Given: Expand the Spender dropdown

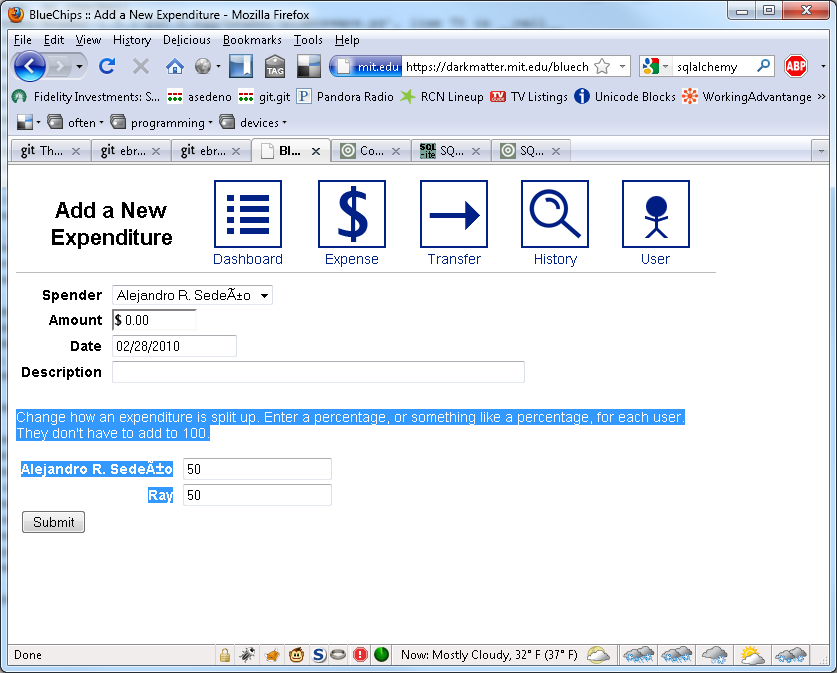Looking at the screenshot, I should click(x=192, y=295).
